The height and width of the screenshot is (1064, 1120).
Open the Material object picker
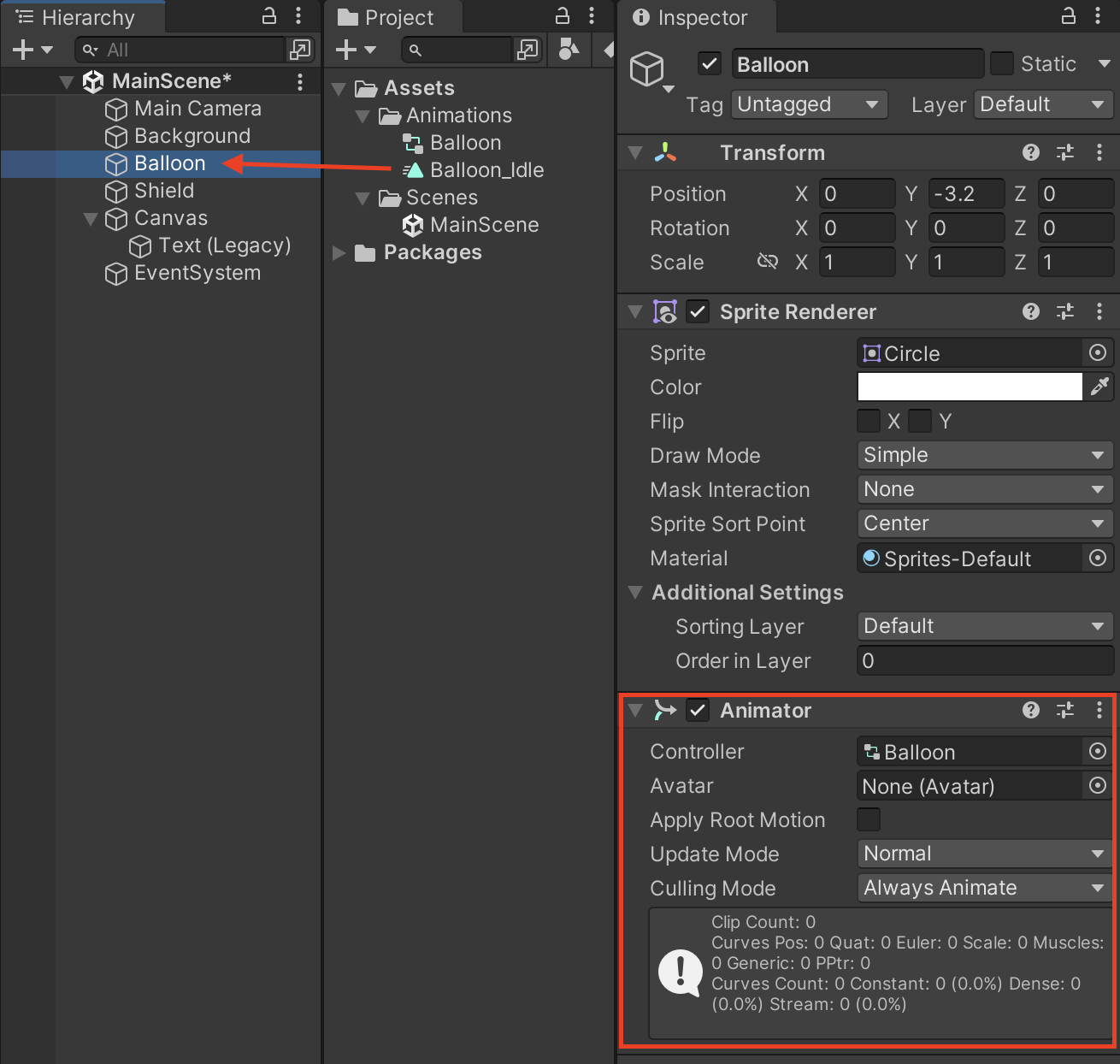coord(1098,558)
